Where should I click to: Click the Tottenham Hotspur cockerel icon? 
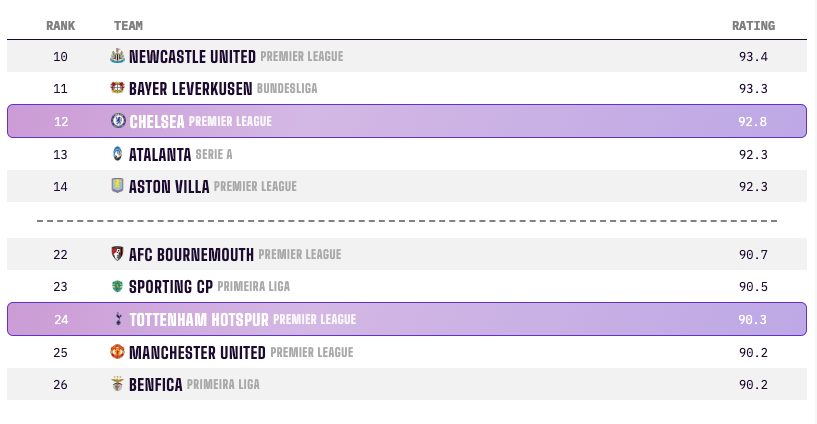(x=118, y=319)
